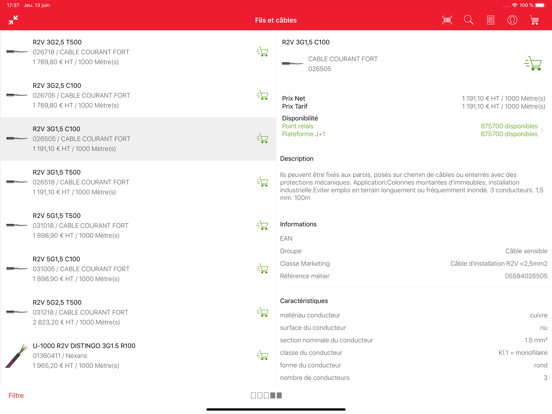This screenshot has width=552, height=414.
Task: Open the Filtre filter option
Action: click(16, 395)
